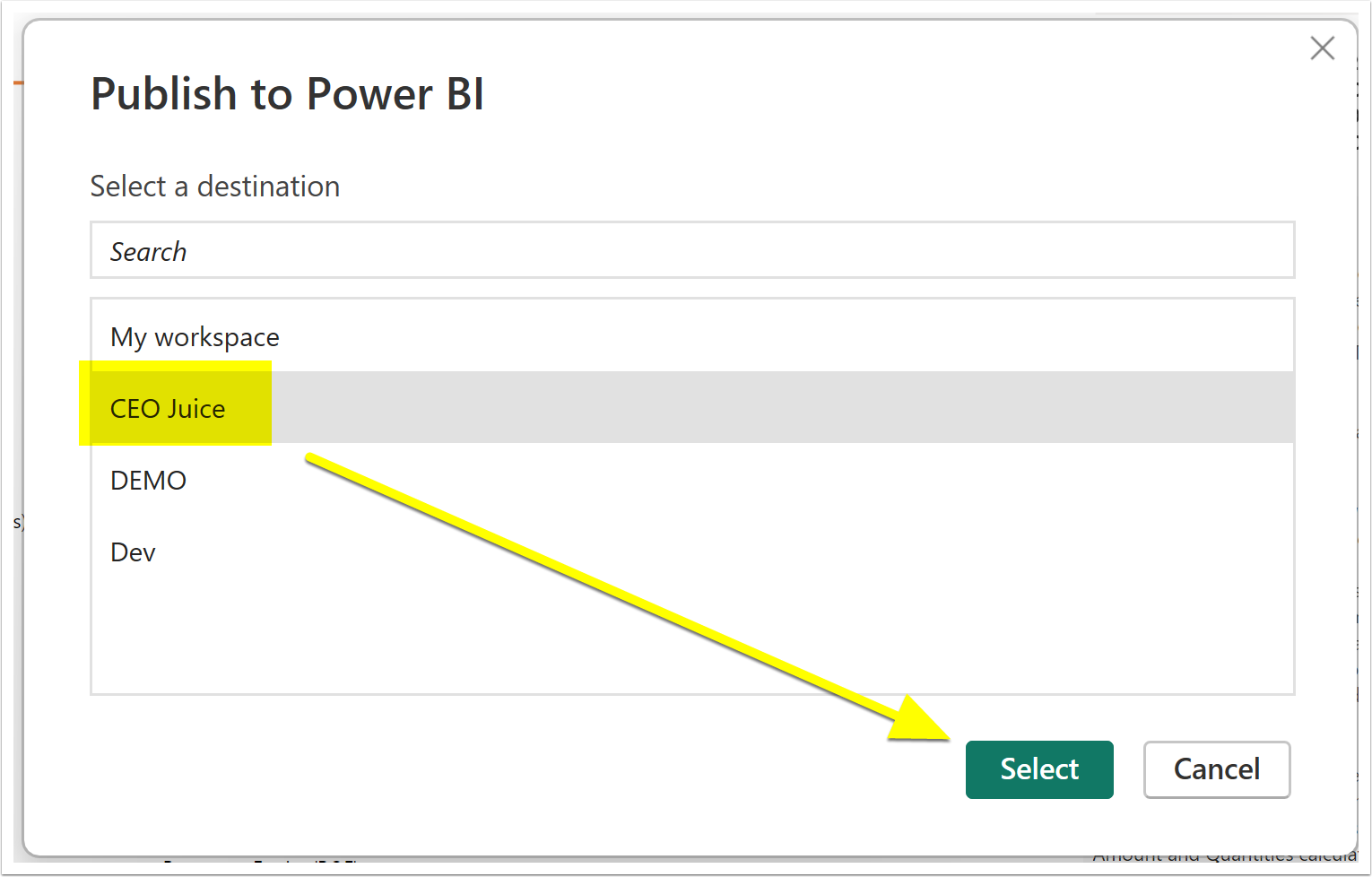Confirm with the green Select button
The height and width of the screenshot is (877, 1372).
(1039, 769)
